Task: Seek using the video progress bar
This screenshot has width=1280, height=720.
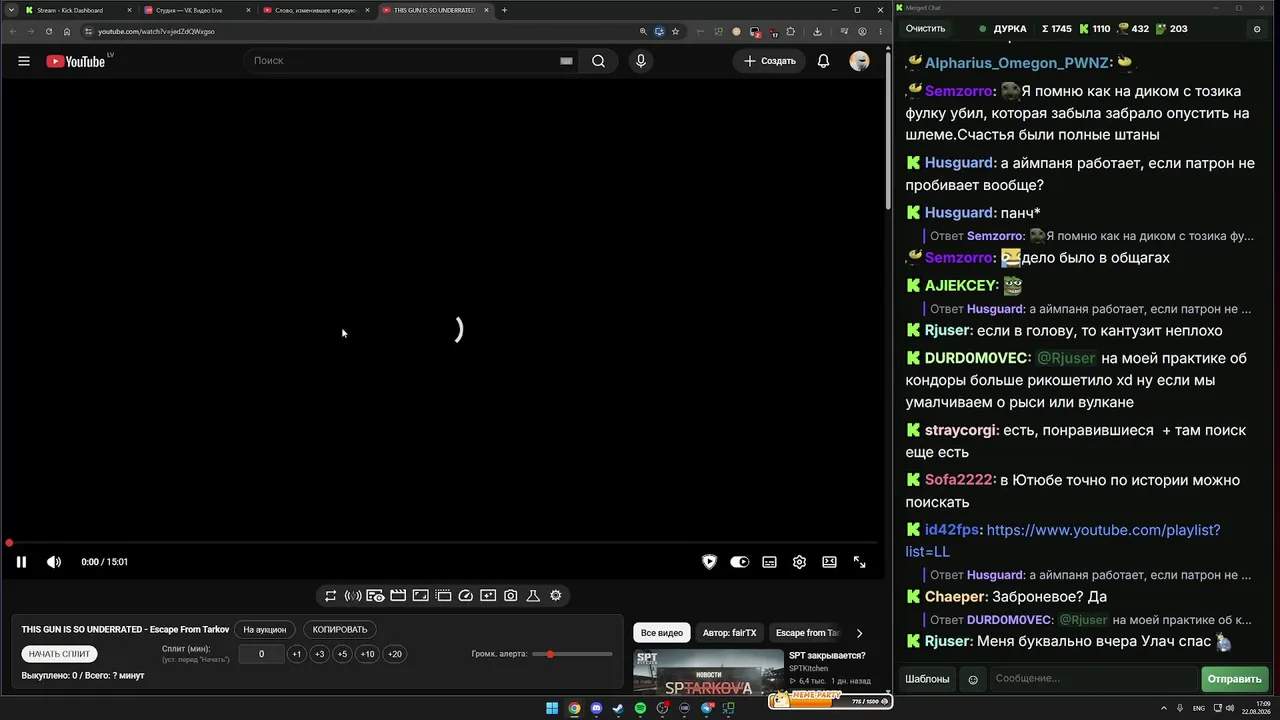Action: coord(443,543)
